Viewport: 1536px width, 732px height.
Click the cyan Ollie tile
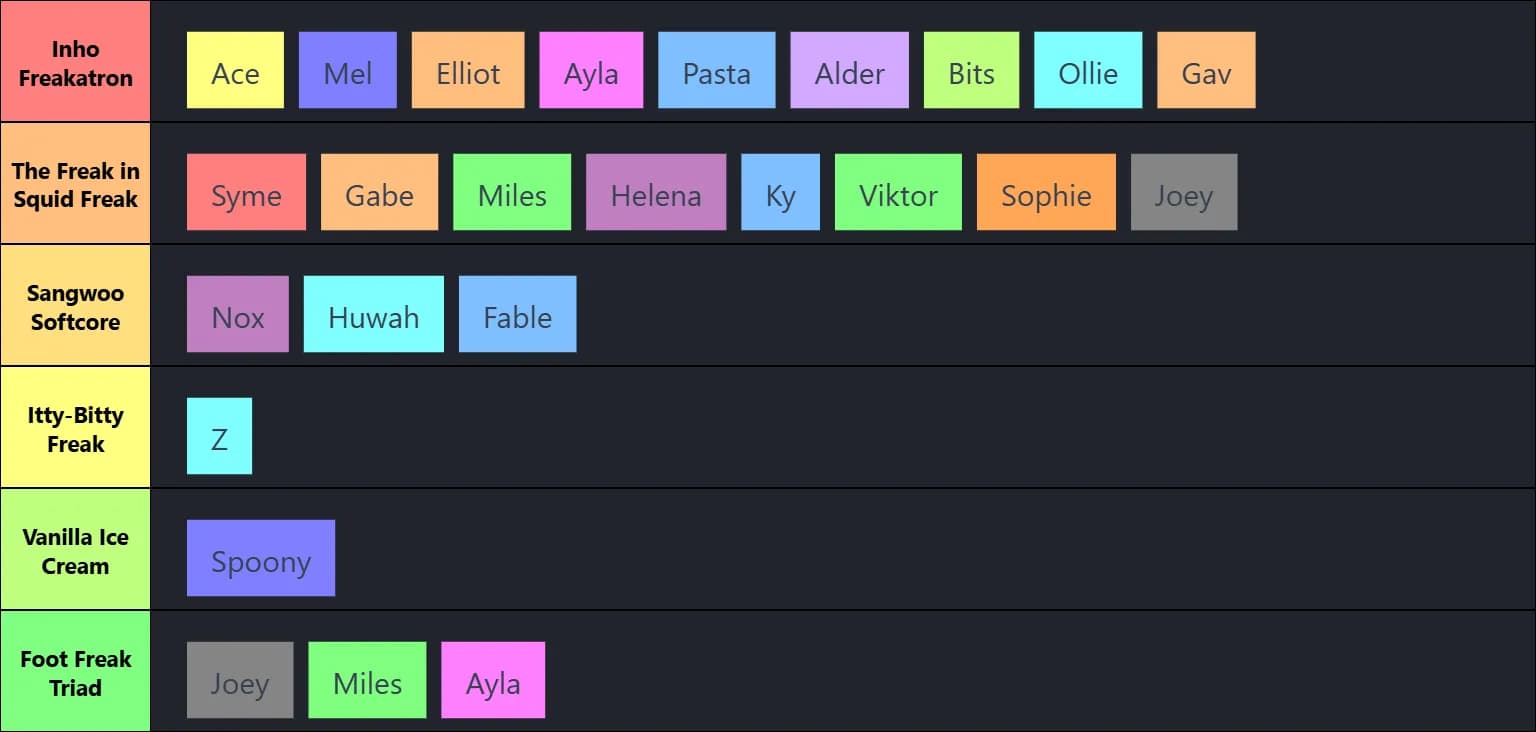click(x=1088, y=70)
